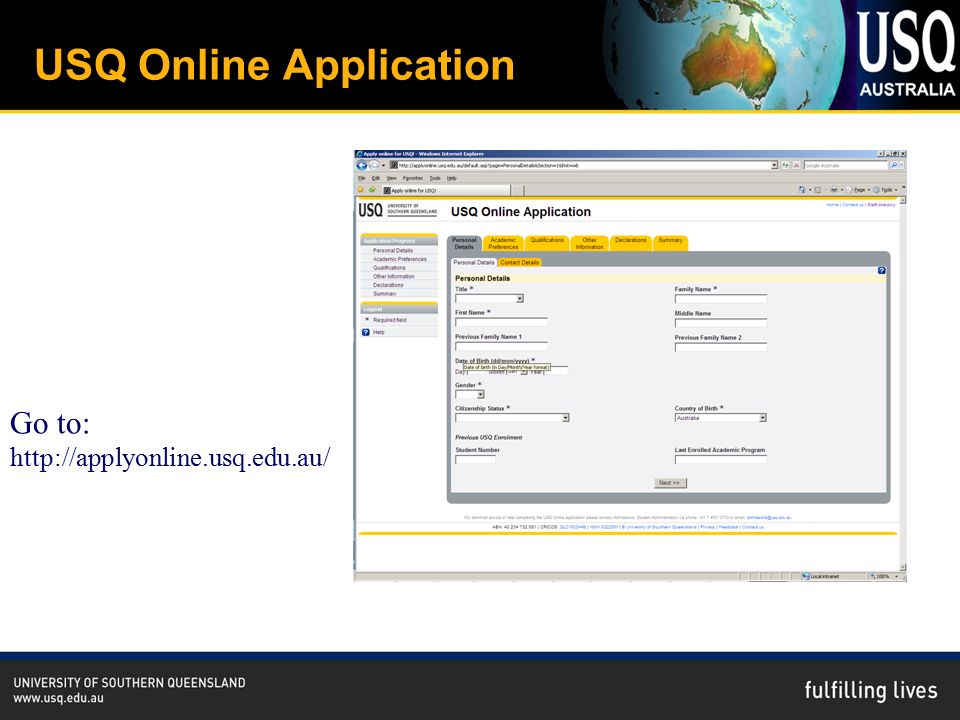
Task: Select the Personal Details main tab
Action: 464,243
